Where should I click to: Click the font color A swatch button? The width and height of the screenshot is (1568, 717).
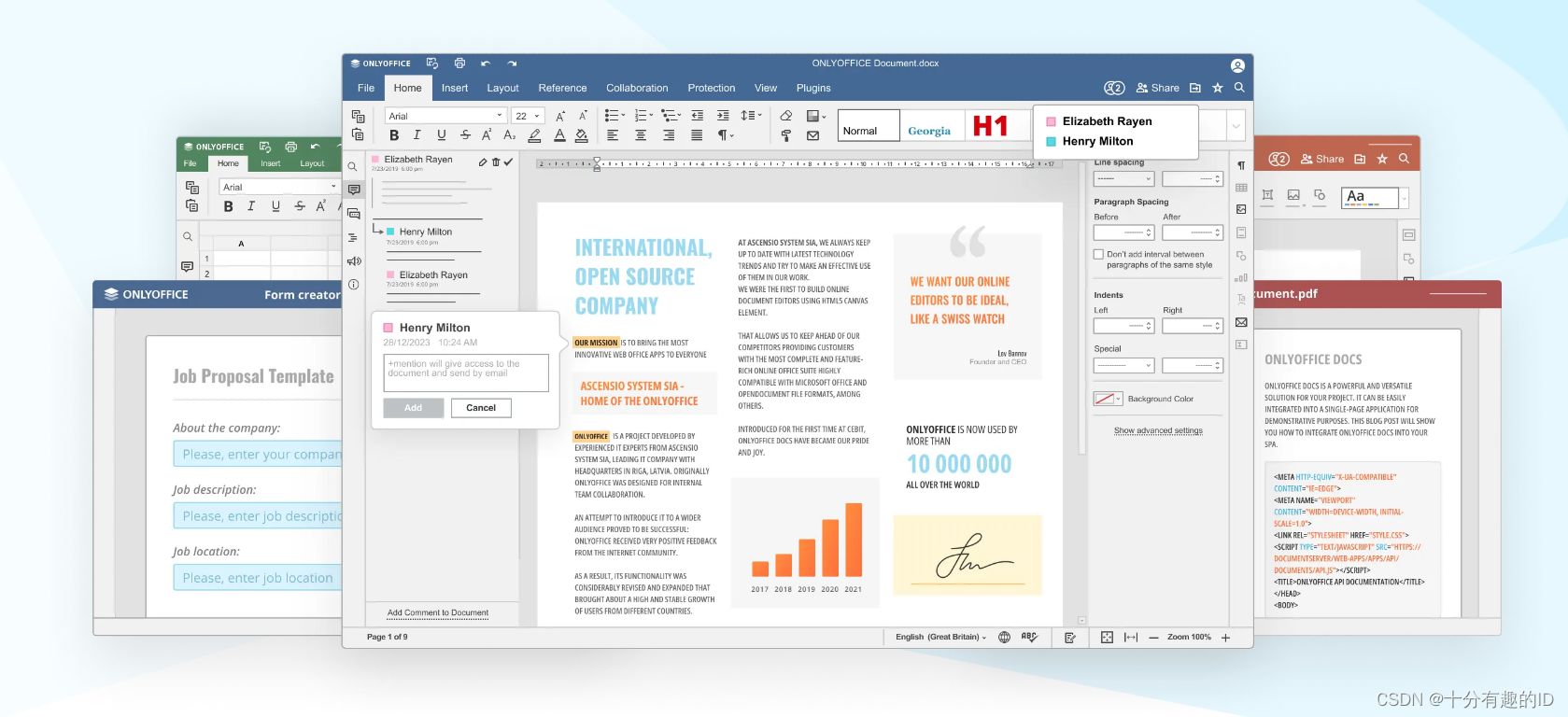(x=559, y=135)
